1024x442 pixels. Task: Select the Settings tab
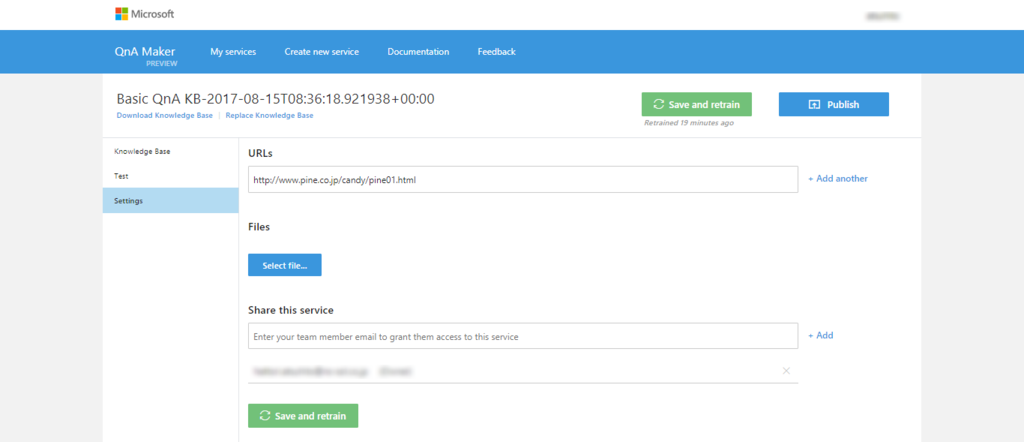[x=170, y=200]
